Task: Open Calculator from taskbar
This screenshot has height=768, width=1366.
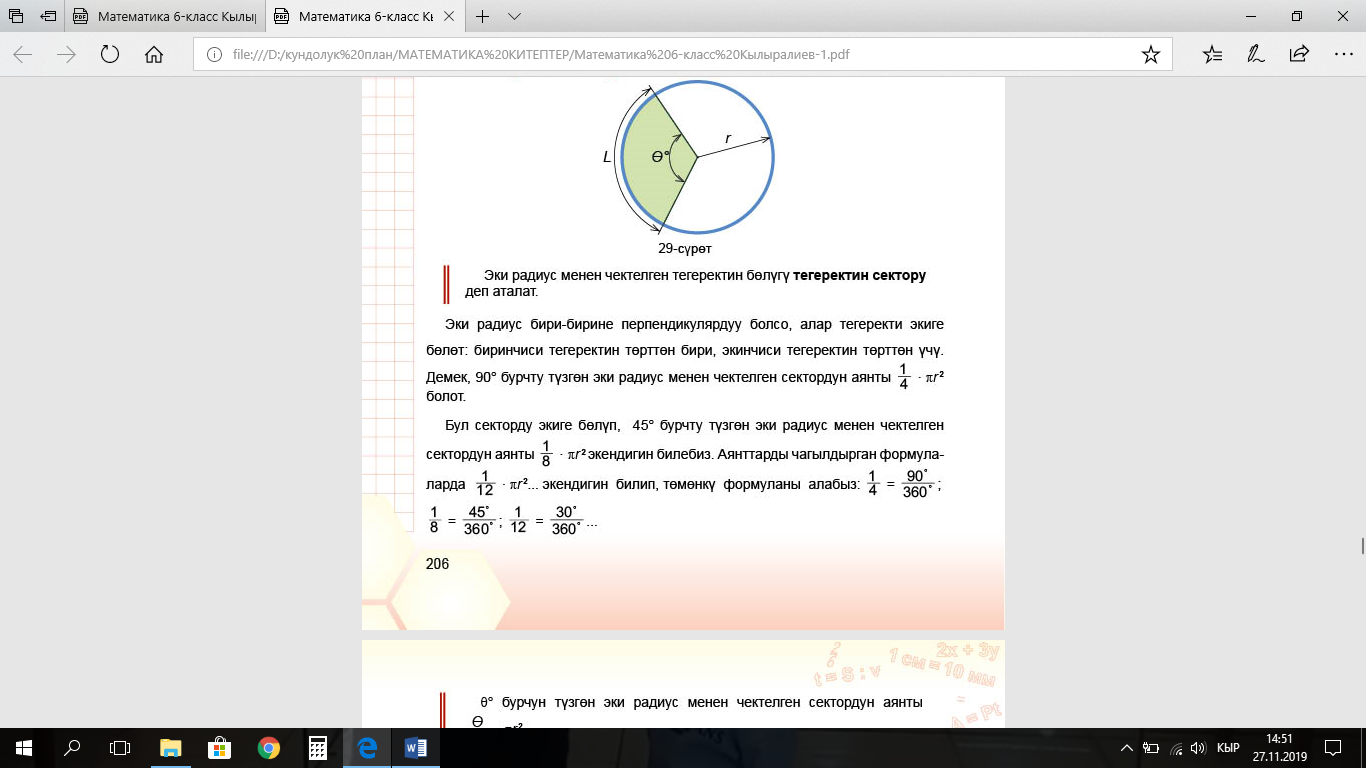Action: click(x=317, y=747)
